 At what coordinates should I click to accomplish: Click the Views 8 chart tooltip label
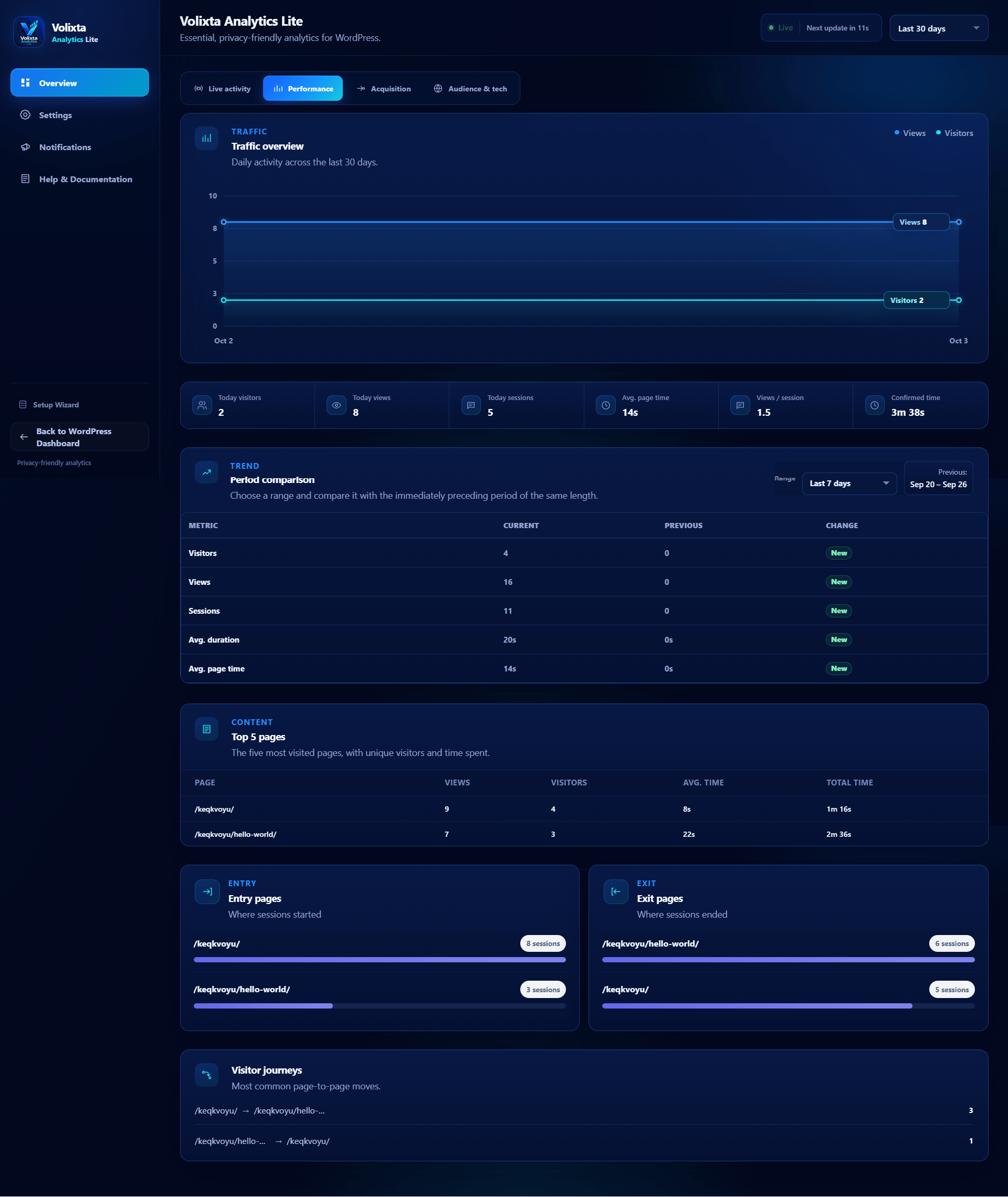920,222
